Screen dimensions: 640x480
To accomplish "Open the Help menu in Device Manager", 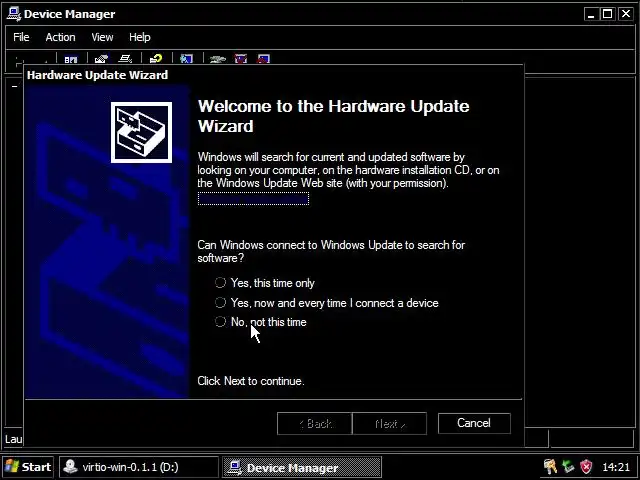I will pyautogui.click(x=140, y=37).
